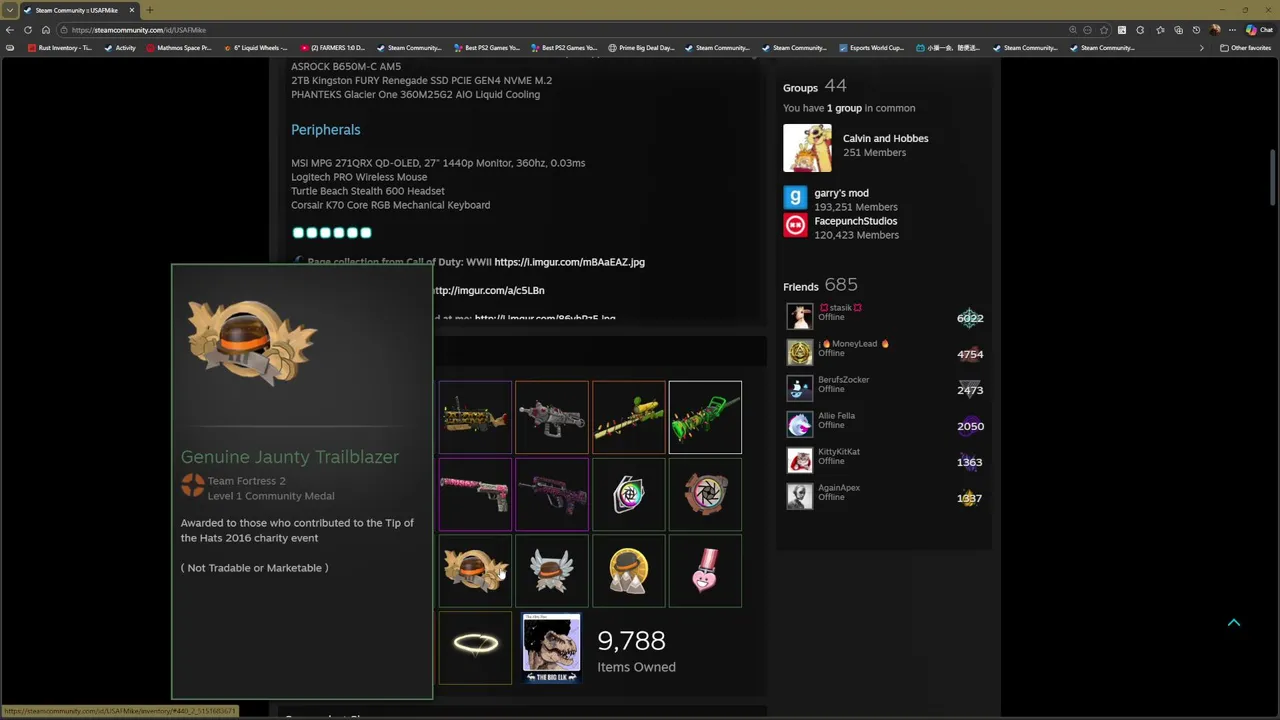Add this page to favorites star

[1104, 30]
